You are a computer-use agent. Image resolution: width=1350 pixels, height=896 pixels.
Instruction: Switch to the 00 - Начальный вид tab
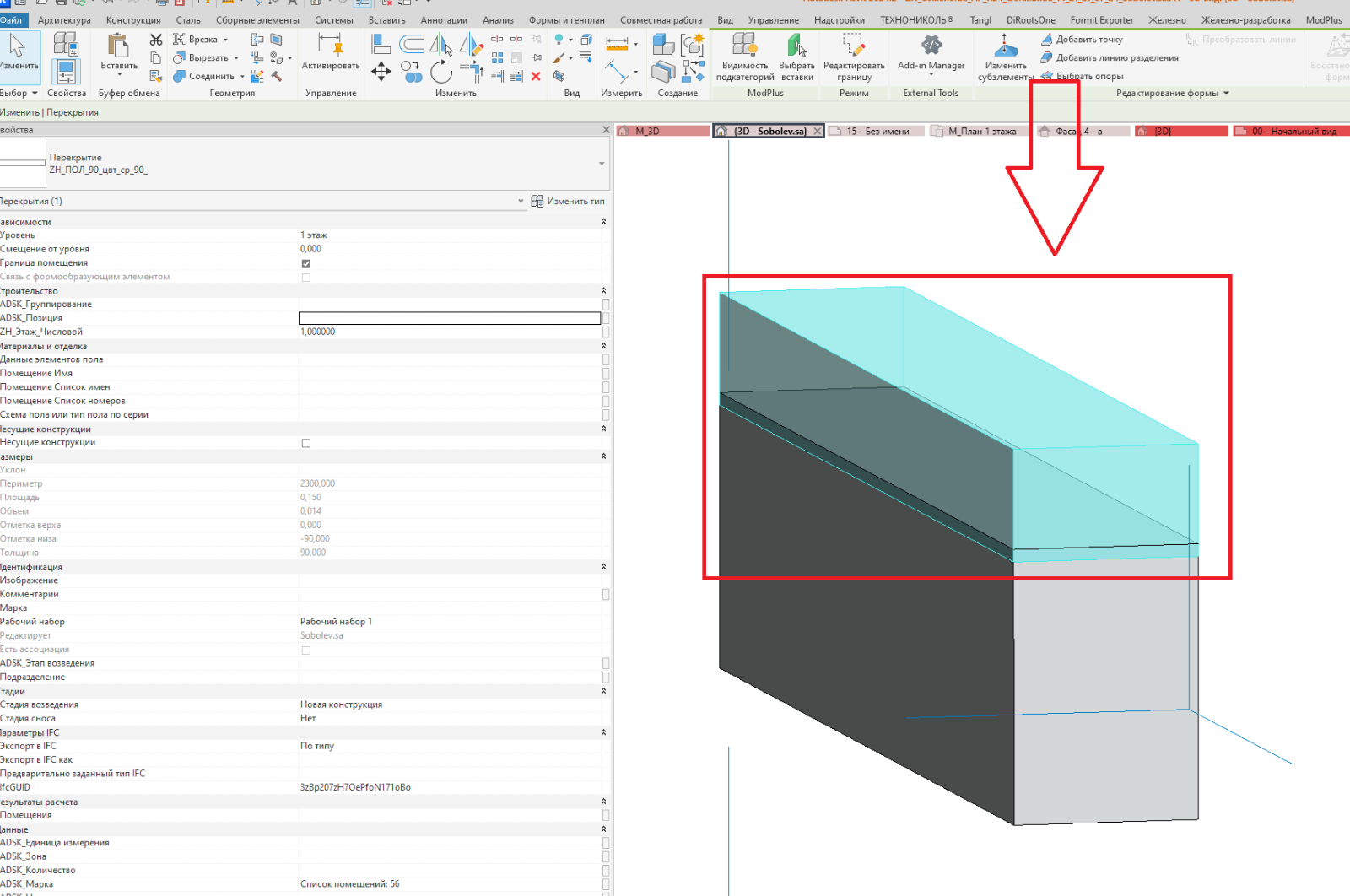[x=1291, y=132]
